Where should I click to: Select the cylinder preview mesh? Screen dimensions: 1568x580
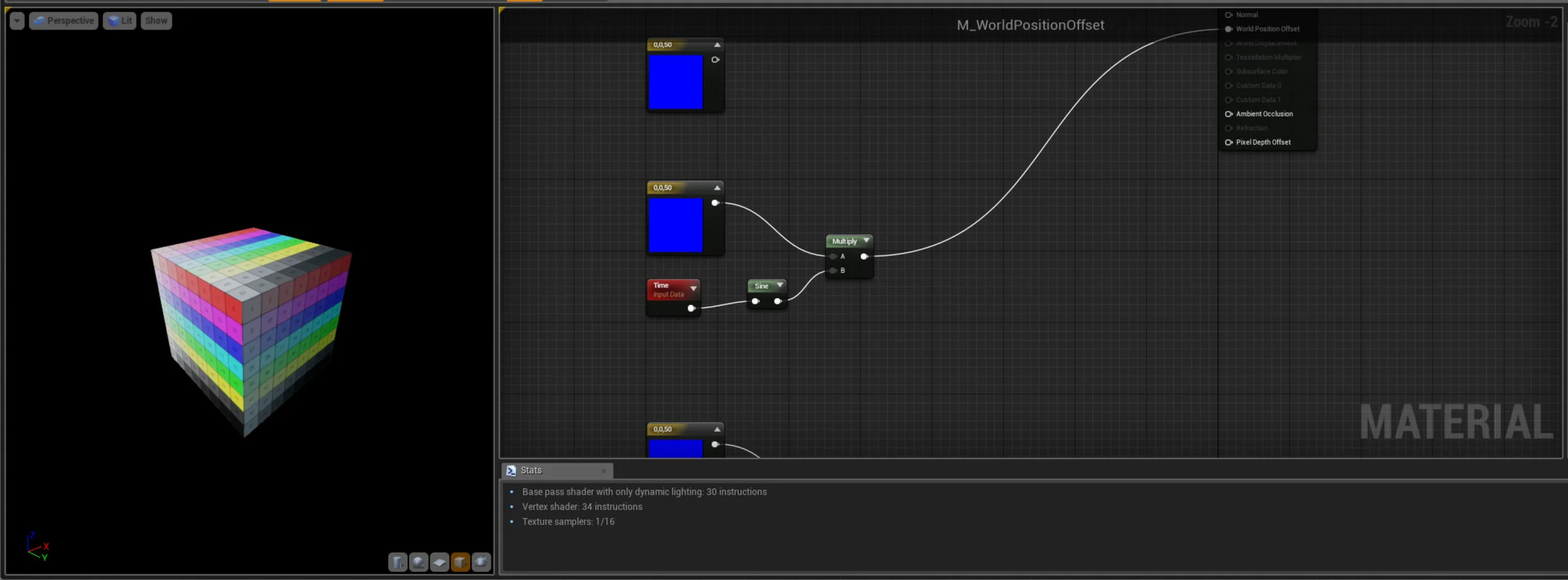398,562
